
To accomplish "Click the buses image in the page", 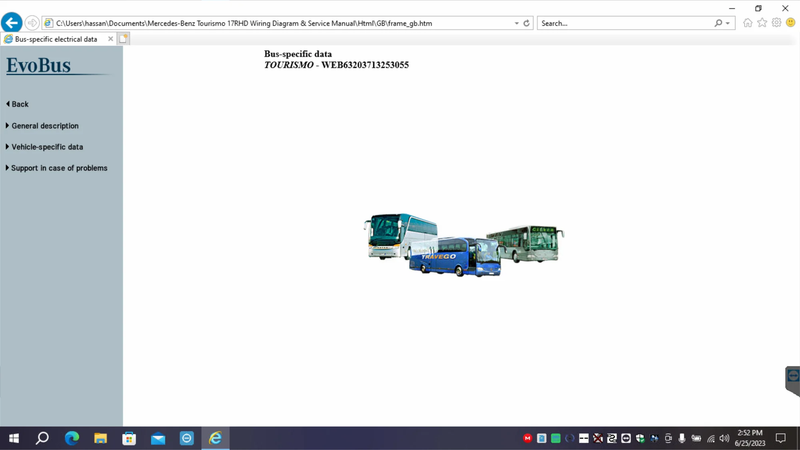I will tap(463, 243).
